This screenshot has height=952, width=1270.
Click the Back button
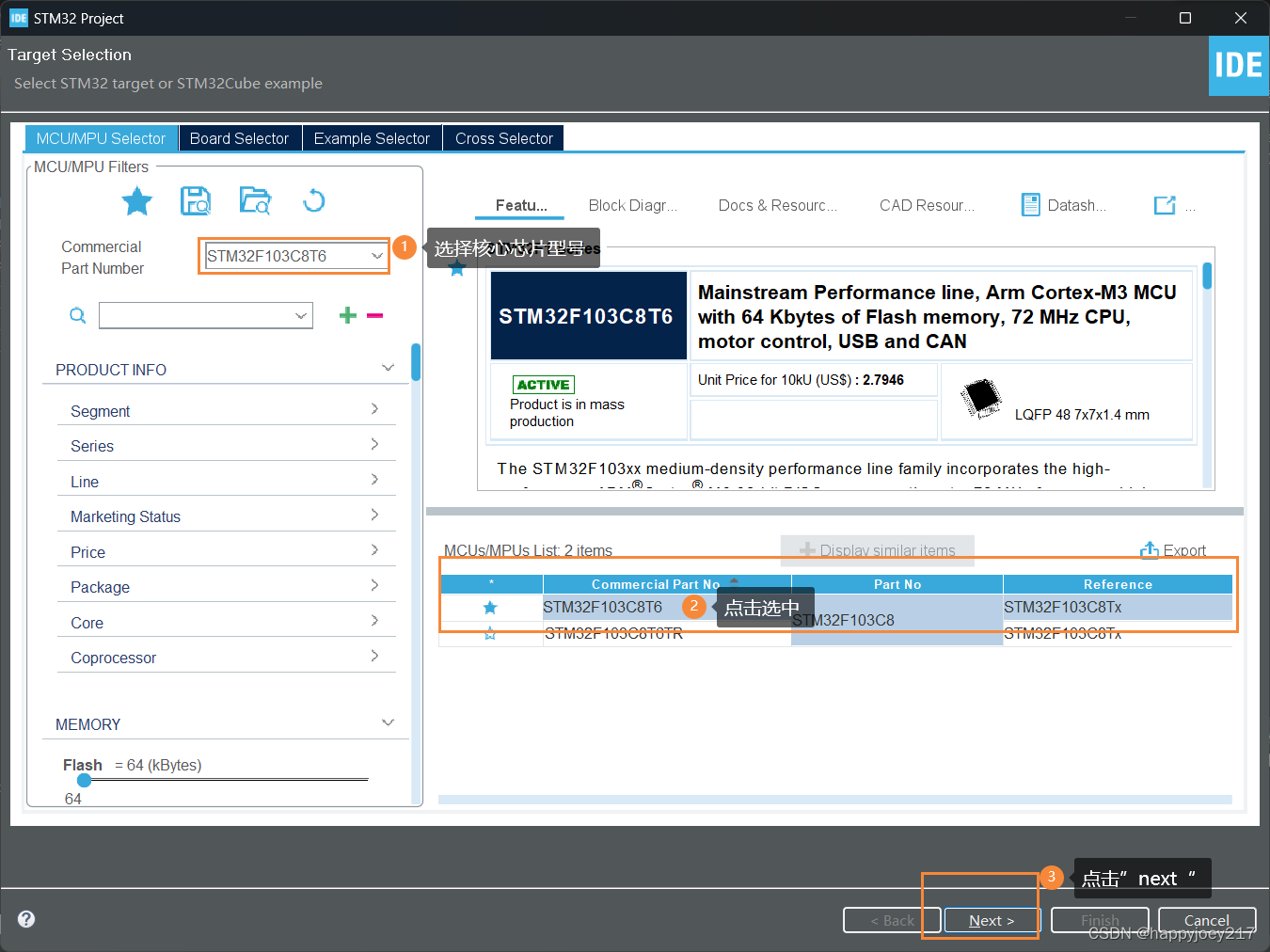(x=892, y=921)
